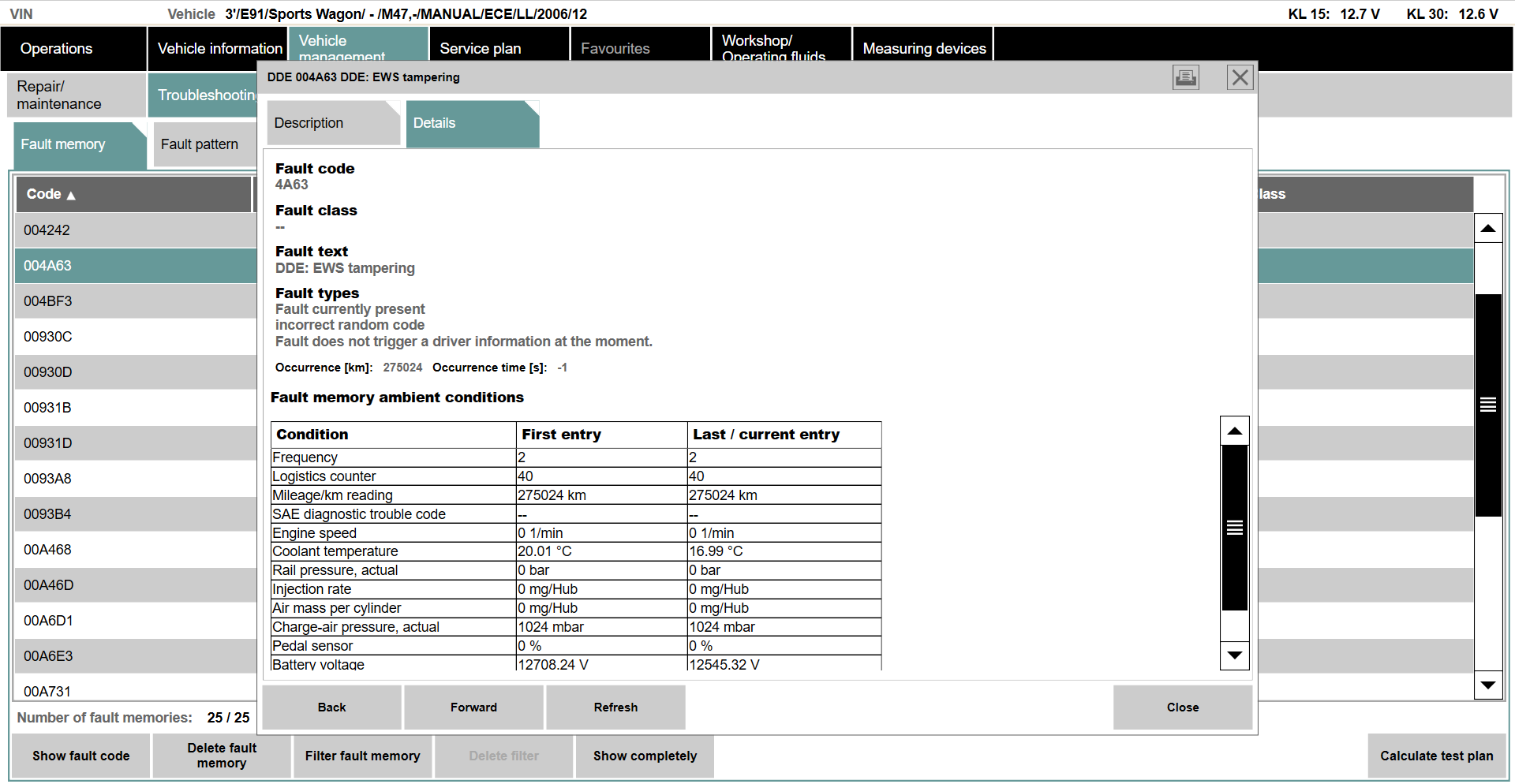Click the Forward button

coord(473,707)
